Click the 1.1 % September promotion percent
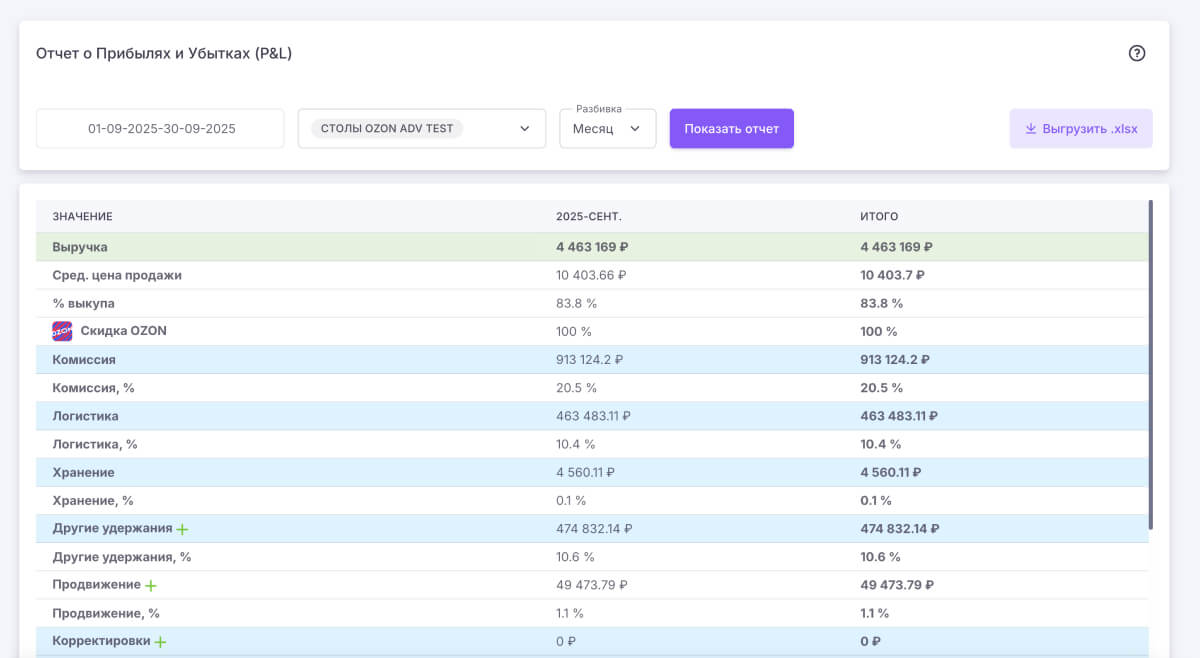This screenshot has width=1200, height=658. tap(570, 613)
